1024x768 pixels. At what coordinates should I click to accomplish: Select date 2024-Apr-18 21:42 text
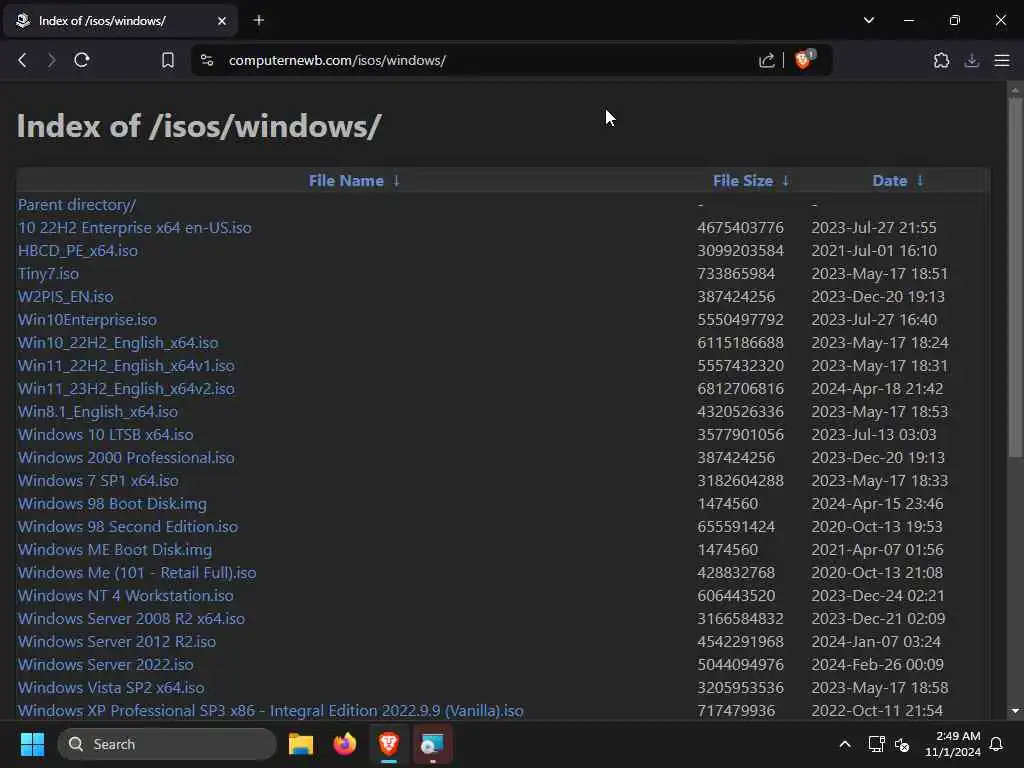(877, 389)
